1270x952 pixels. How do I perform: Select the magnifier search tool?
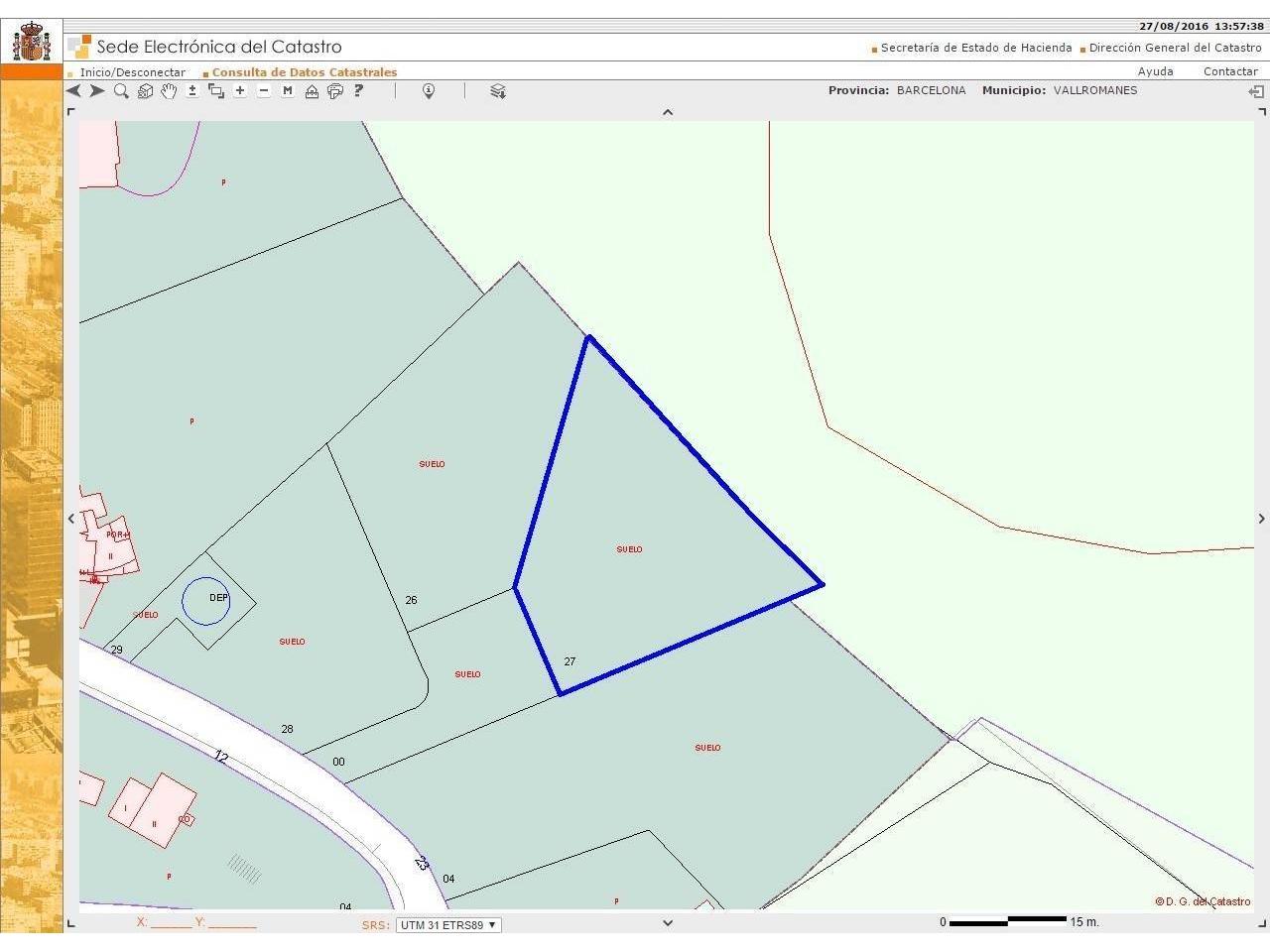[121, 91]
